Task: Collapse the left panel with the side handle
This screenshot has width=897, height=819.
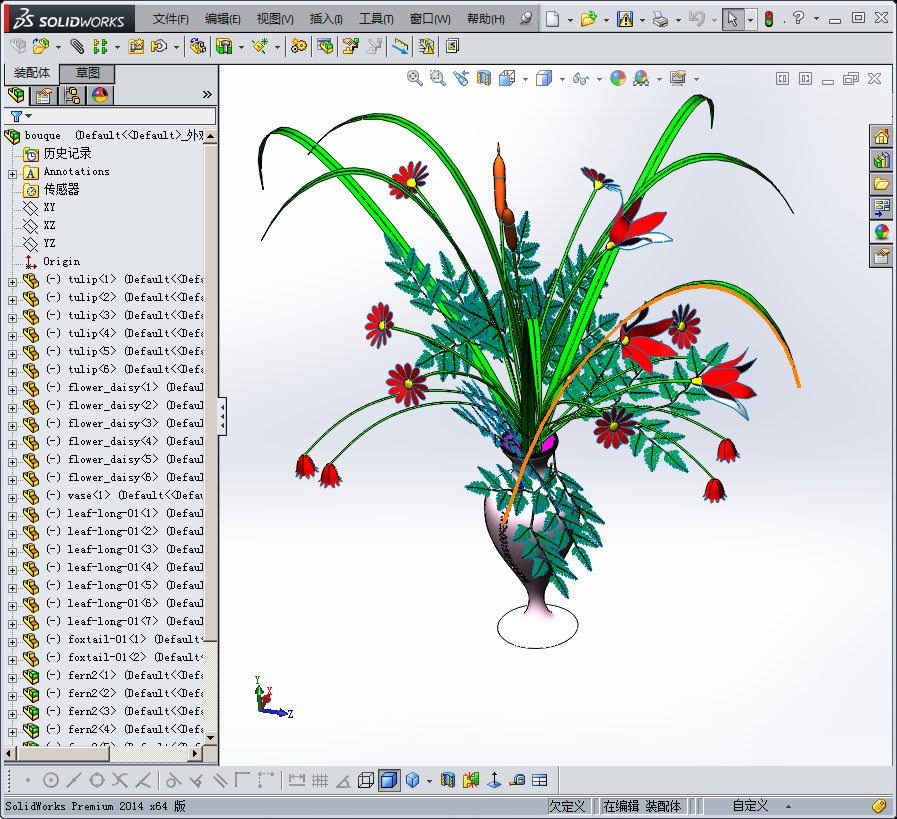Action: (223, 416)
